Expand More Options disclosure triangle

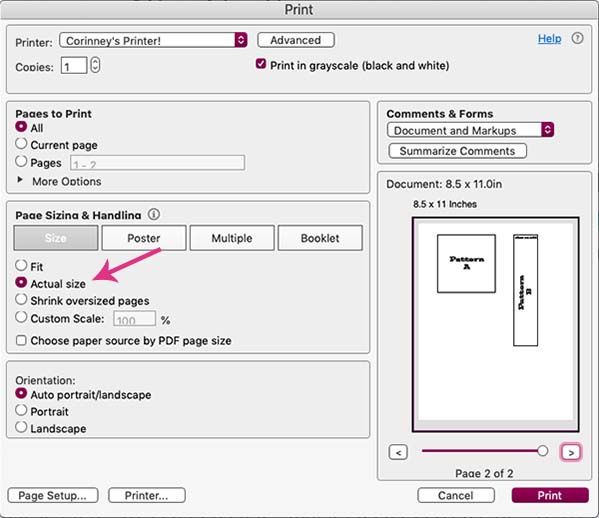coord(20,180)
